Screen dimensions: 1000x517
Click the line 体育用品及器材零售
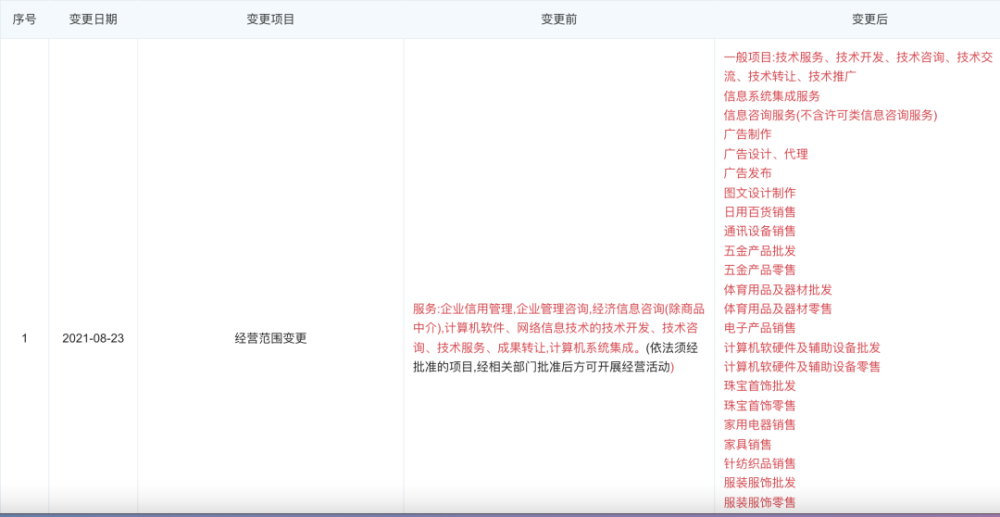pyautogui.click(x=778, y=309)
